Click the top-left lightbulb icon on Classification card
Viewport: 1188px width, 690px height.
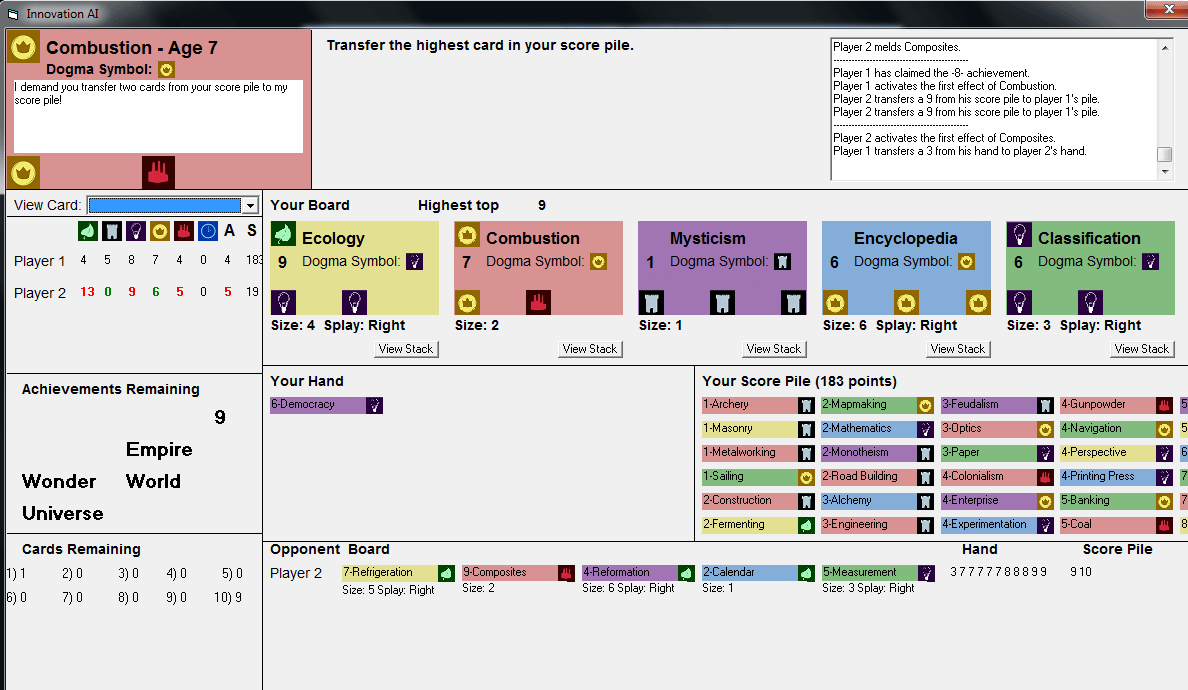pyautogui.click(x=1018, y=233)
